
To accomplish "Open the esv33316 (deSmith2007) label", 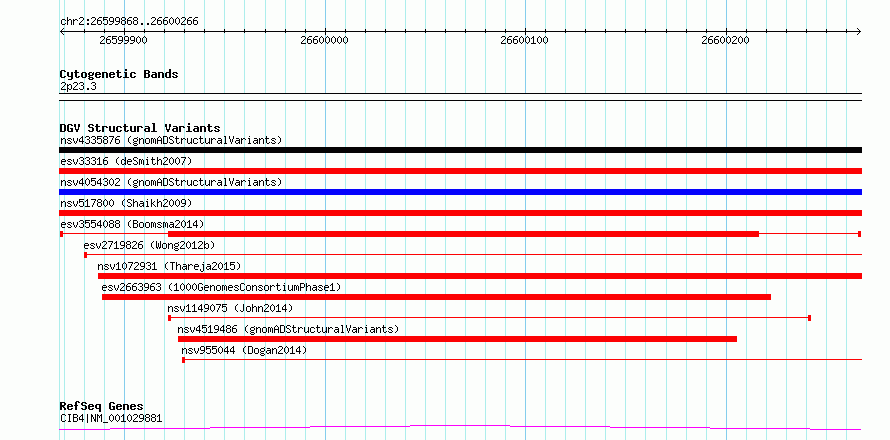I will click(126, 161).
